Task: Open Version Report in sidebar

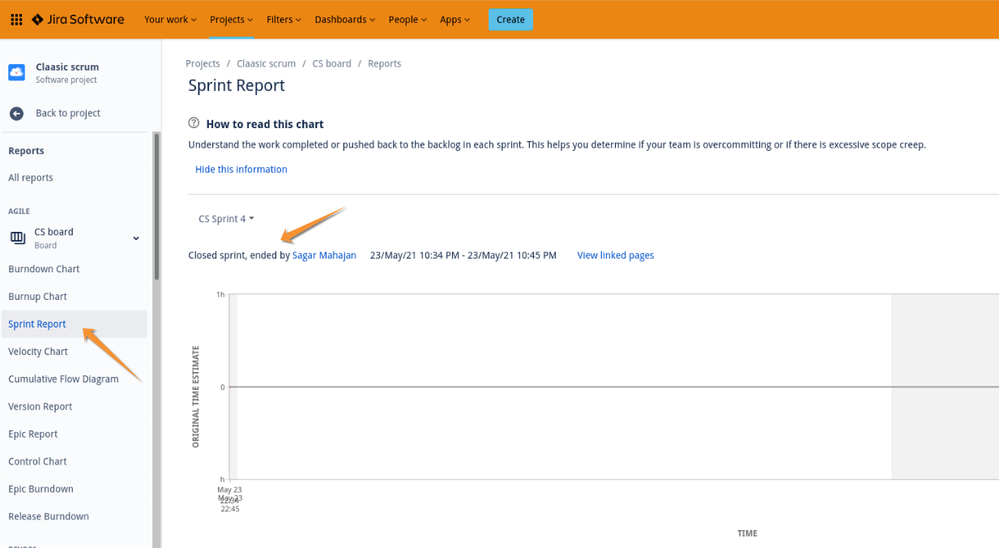Action: tap(40, 406)
